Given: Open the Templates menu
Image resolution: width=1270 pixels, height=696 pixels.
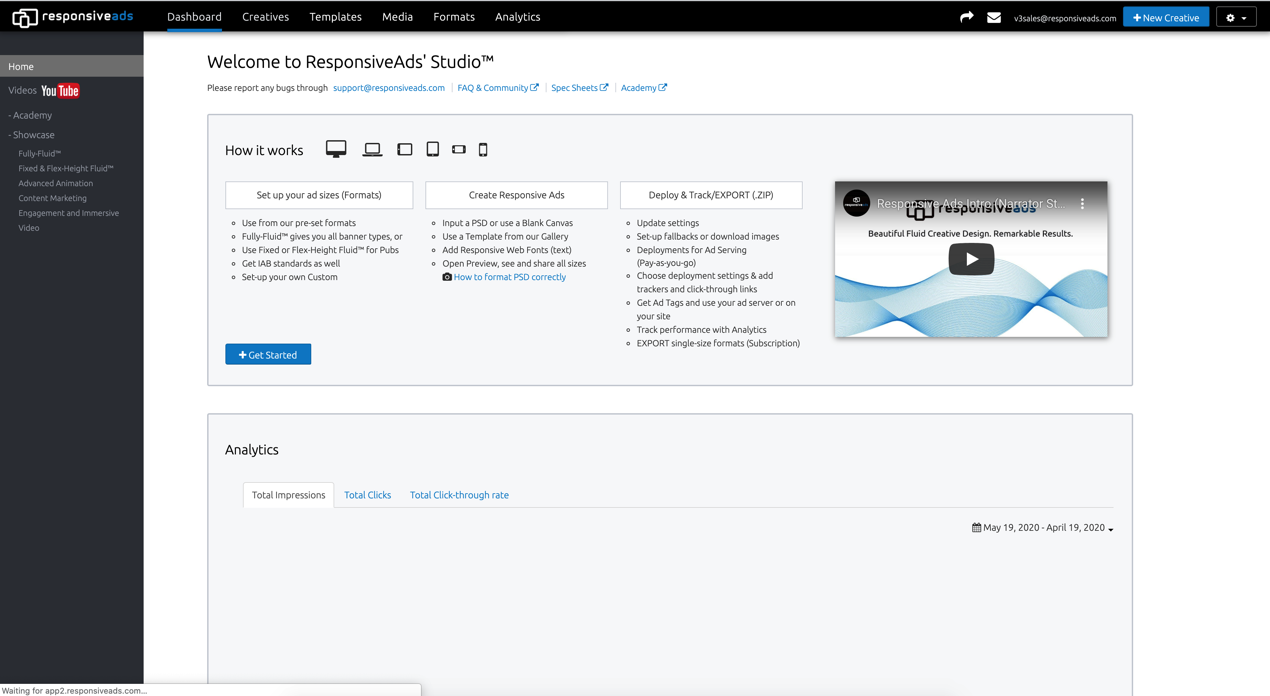Looking at the screenshot, I should click(x=335, y=17).
